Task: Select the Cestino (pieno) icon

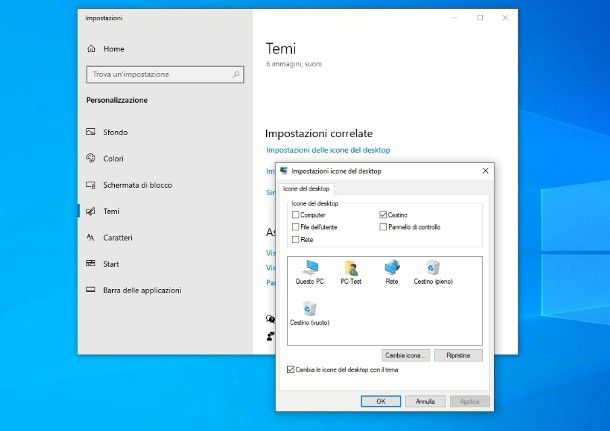Action: point(433,272)
